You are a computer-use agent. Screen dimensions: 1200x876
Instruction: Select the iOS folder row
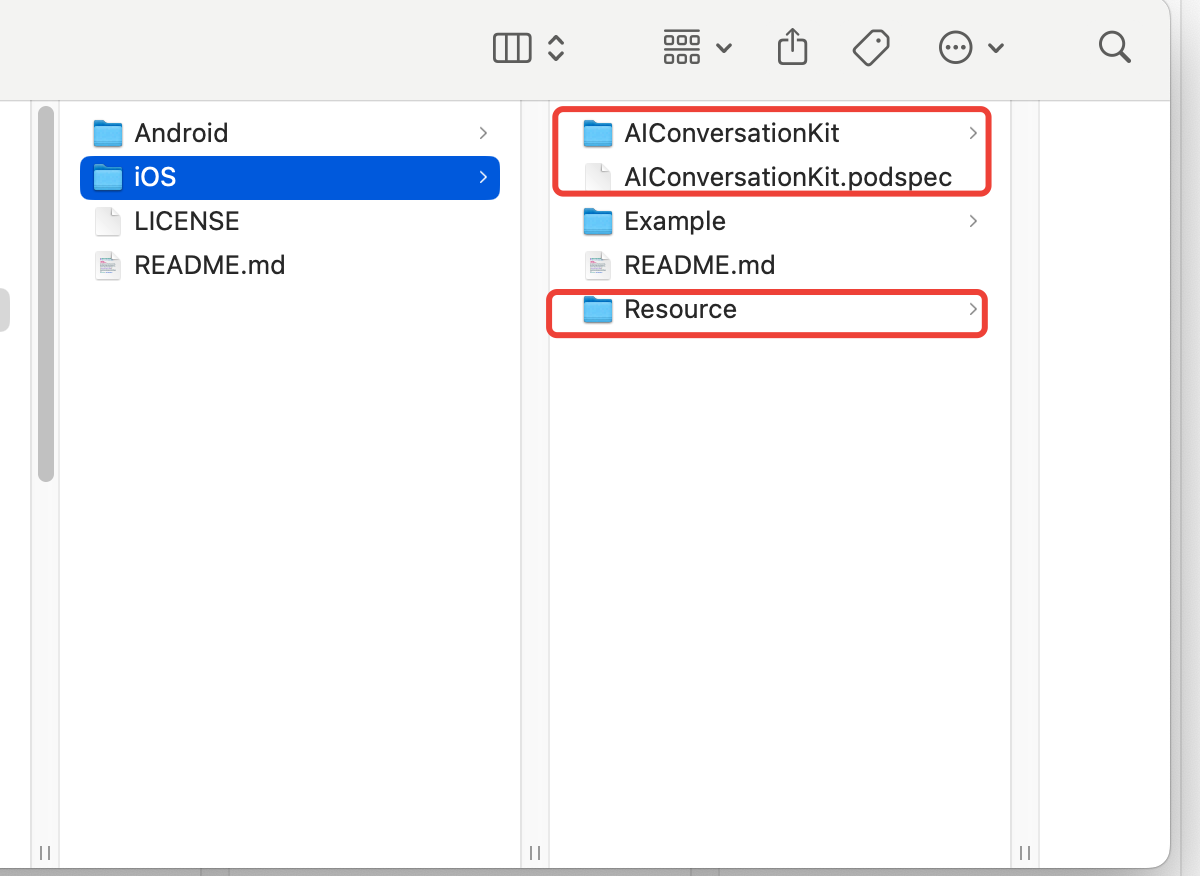coord(290,177)
